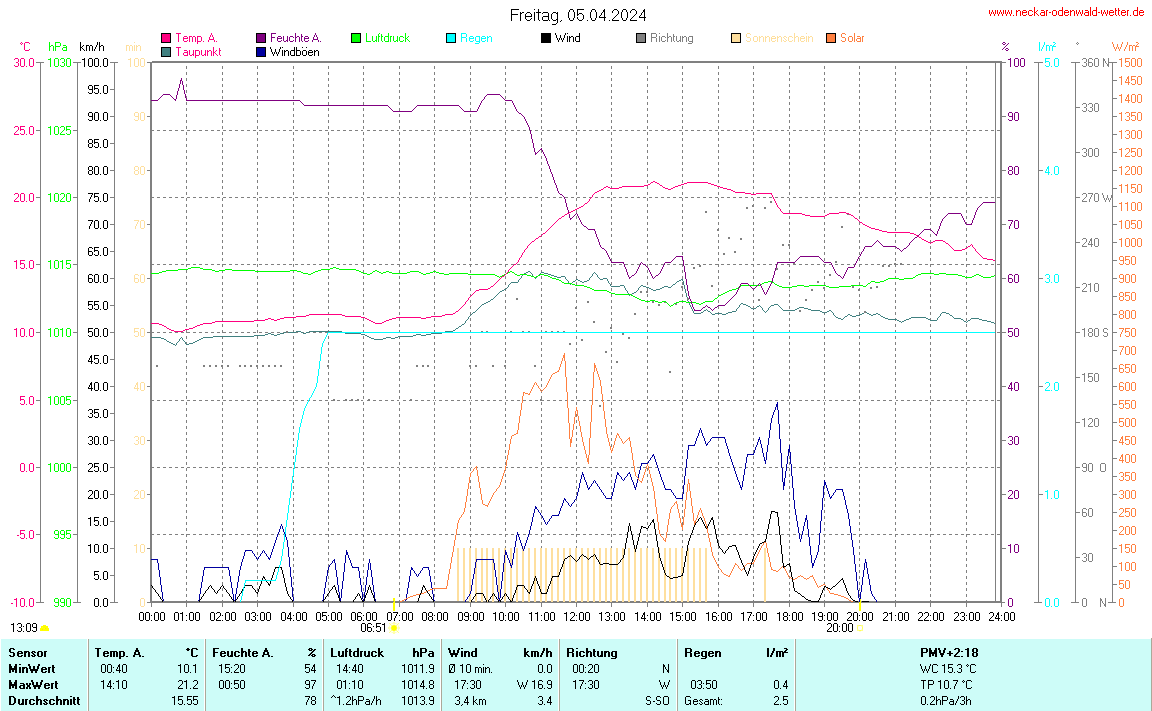
Task: Click the cyan Regen legend square
Action: (451, 38)
